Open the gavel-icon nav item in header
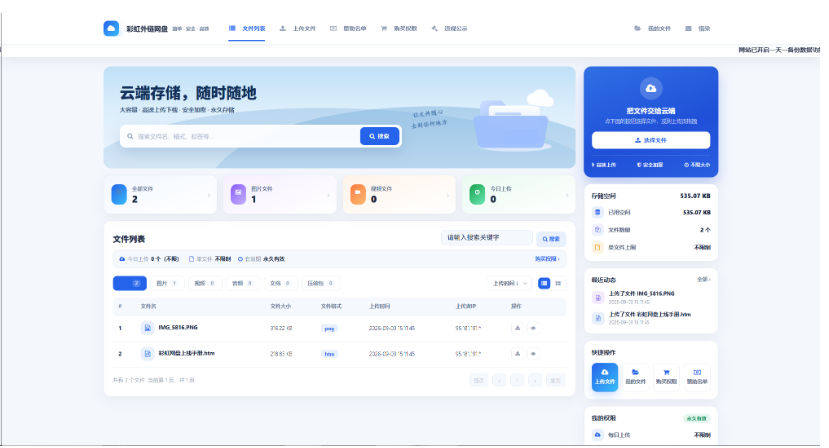This screenshot has height=448, width=829. [x=449, y=29]
